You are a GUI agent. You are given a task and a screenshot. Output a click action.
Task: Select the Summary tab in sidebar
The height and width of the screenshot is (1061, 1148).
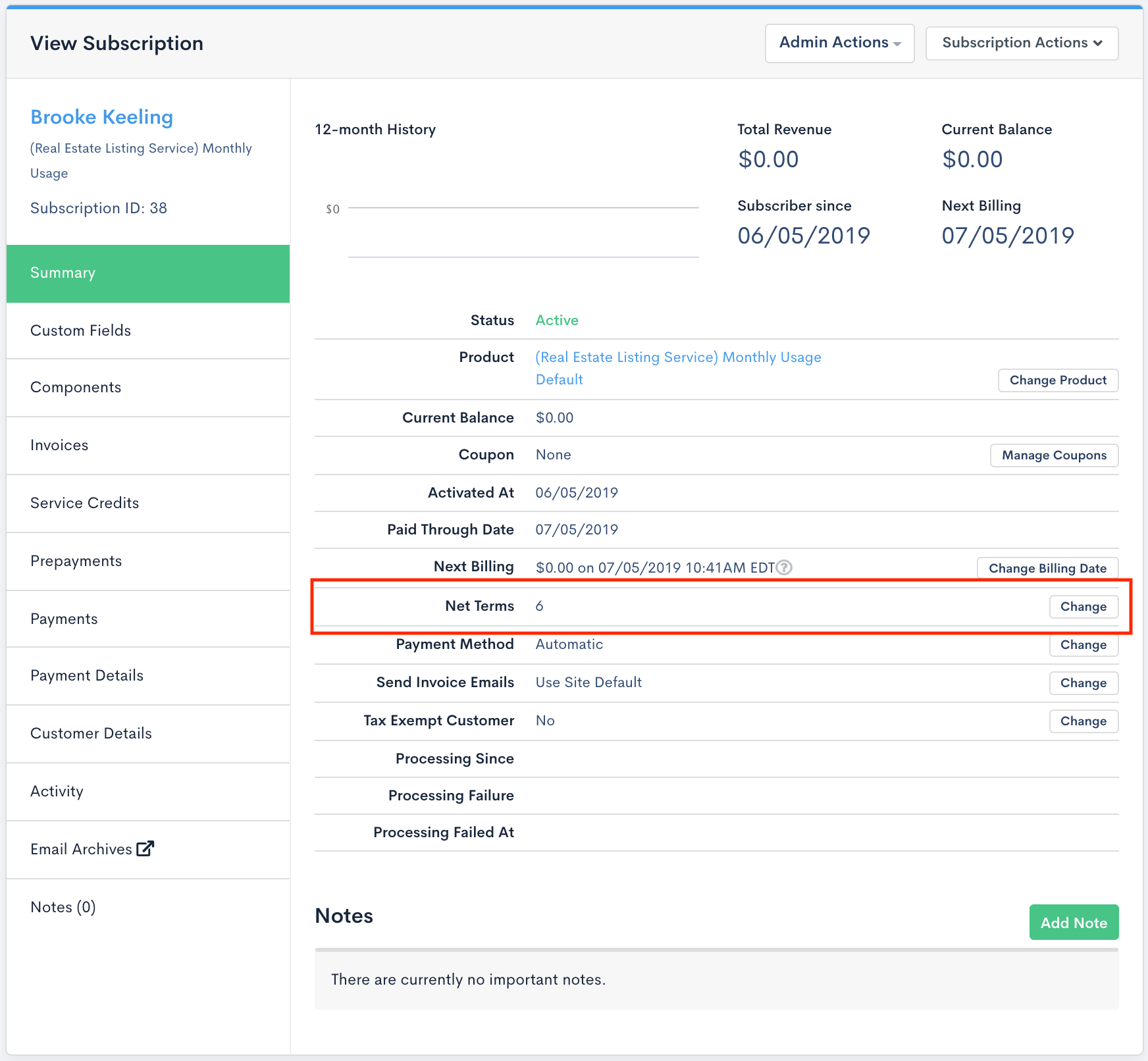click(x=148, y=273)
